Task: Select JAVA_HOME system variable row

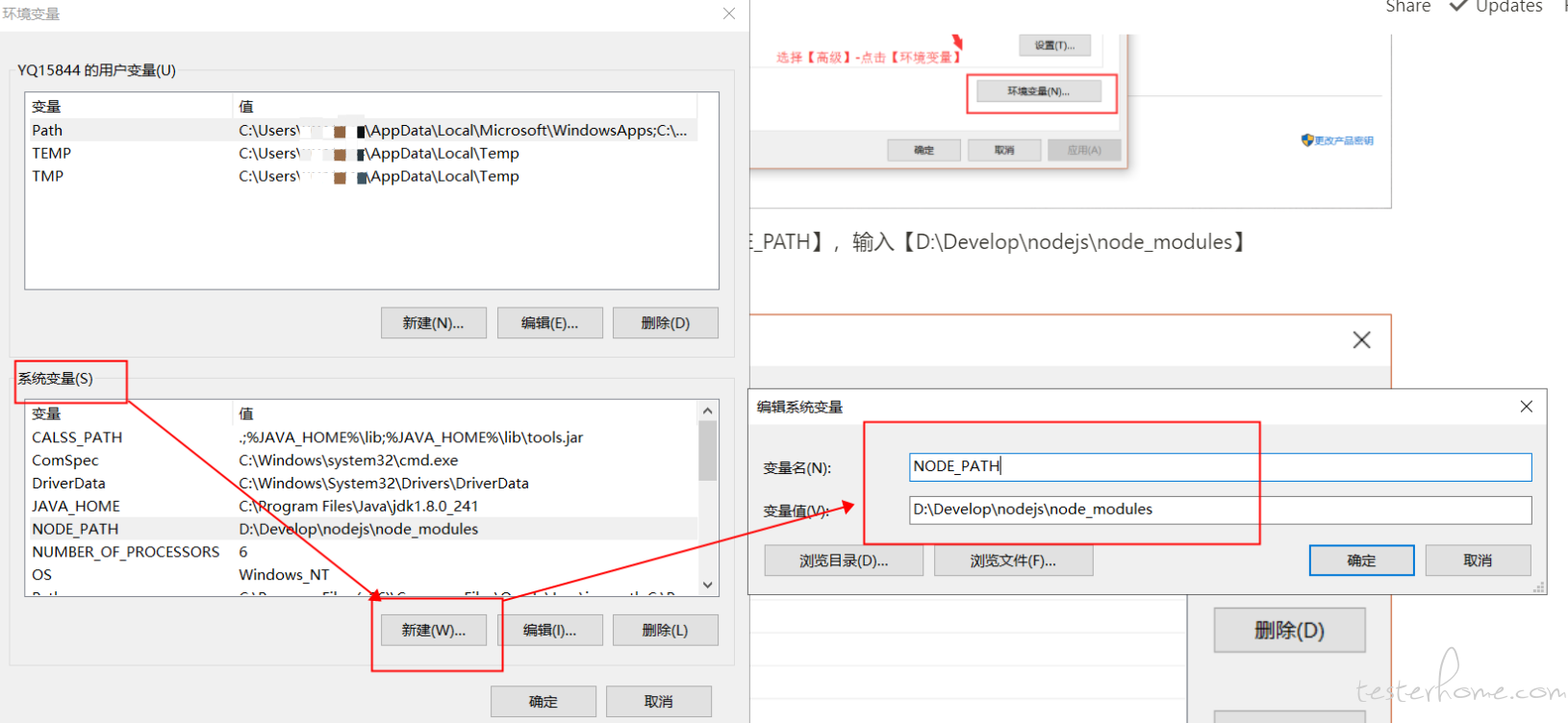Action: coord(362,507)
